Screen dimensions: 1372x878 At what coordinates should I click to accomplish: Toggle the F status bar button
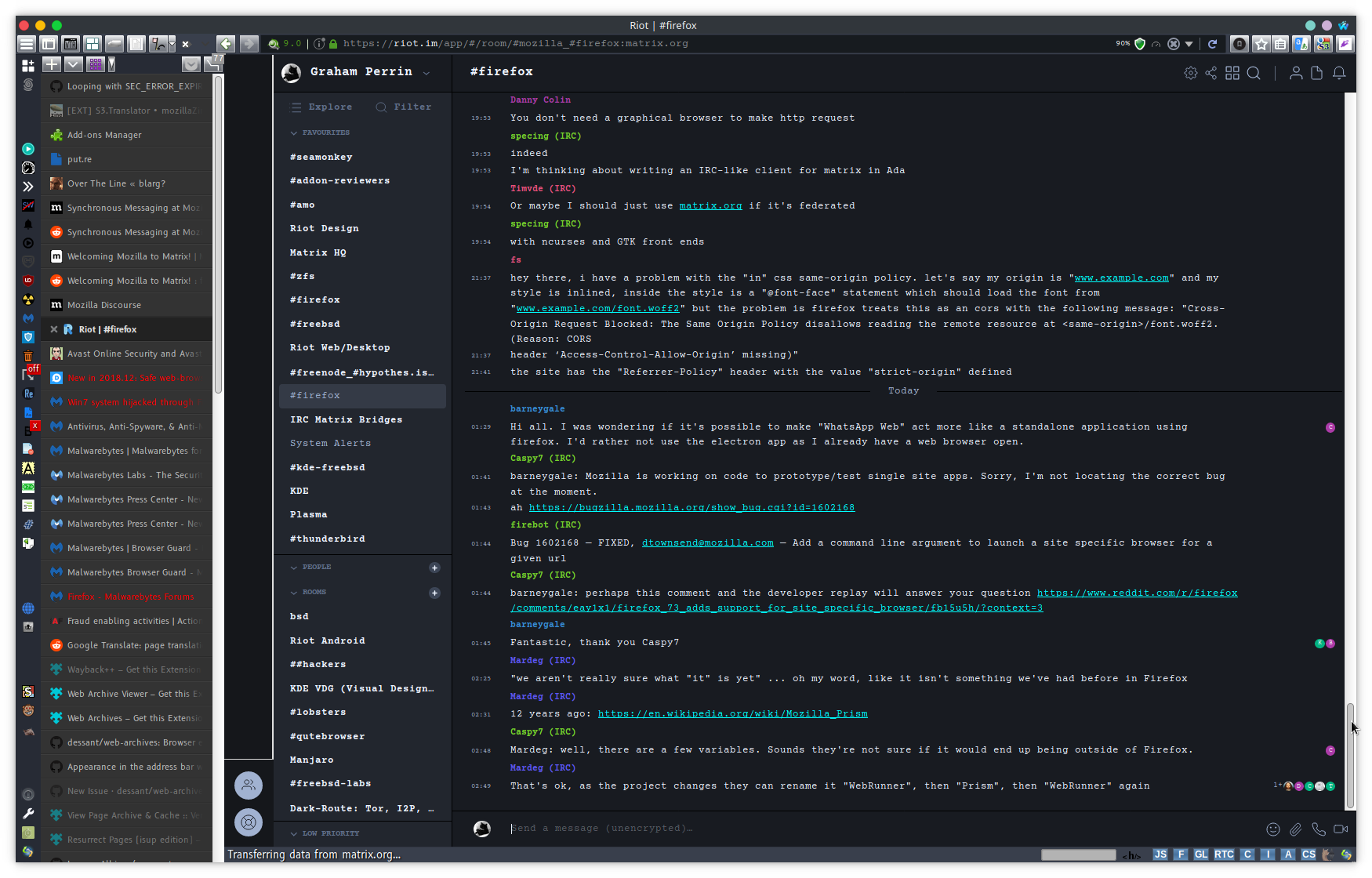pyautogui.click(x=1181, y=854)
